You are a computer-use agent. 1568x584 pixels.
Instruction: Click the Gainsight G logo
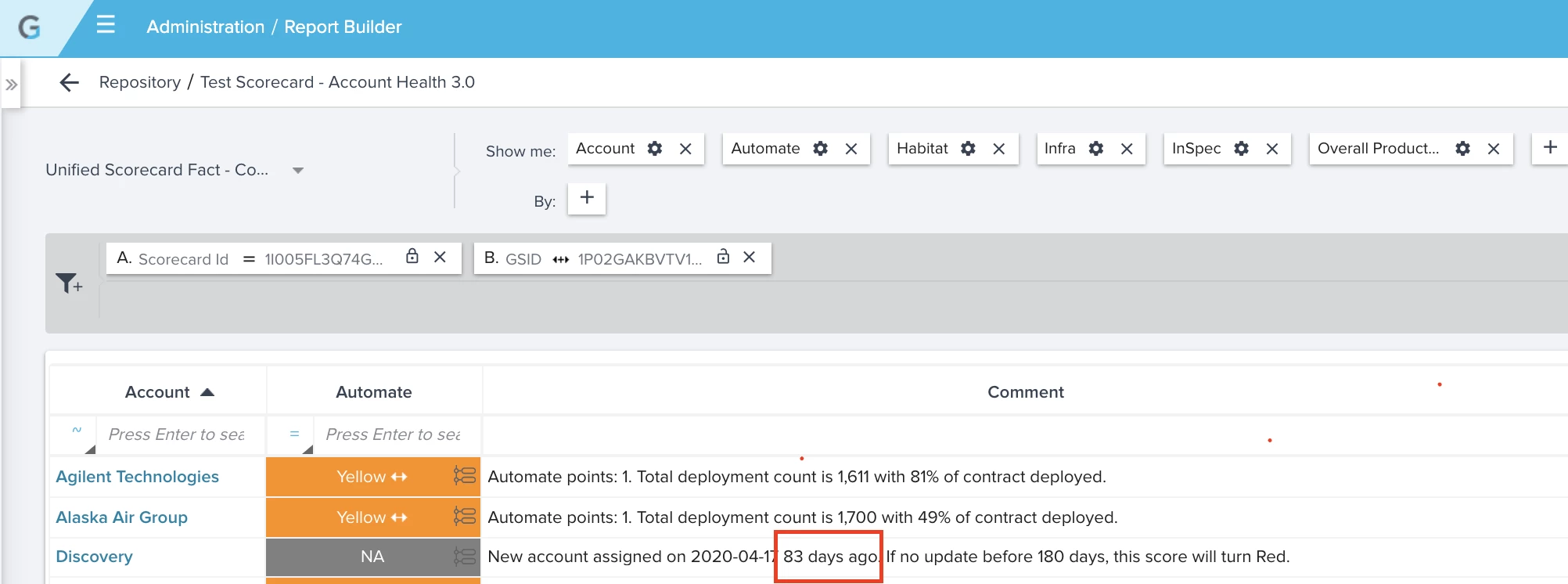point(30,27)
